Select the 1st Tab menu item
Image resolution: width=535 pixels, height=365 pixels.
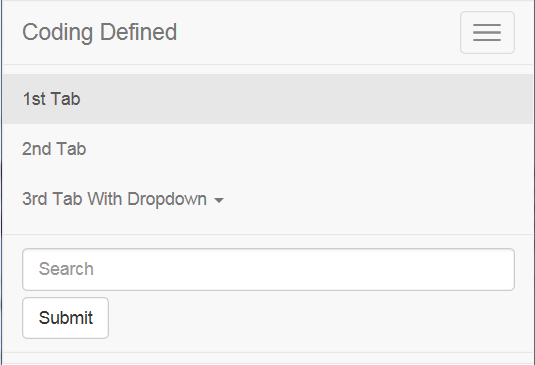(x=268, y=99)
